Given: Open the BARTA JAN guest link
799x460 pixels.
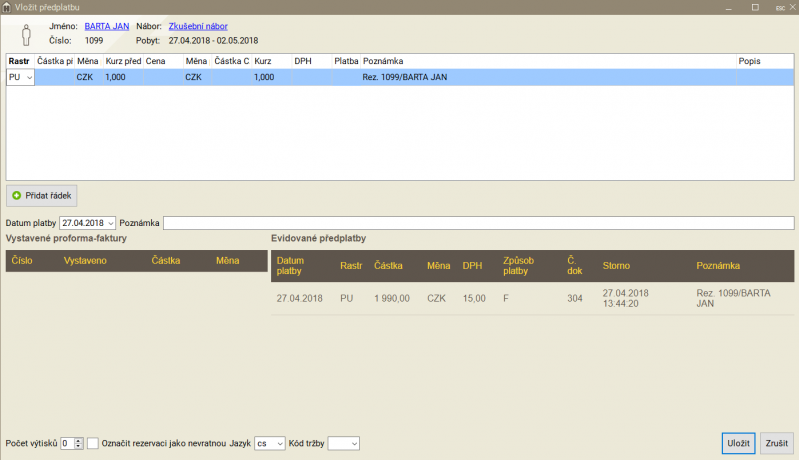Looking at the screenshot, I should coord(107,26).
